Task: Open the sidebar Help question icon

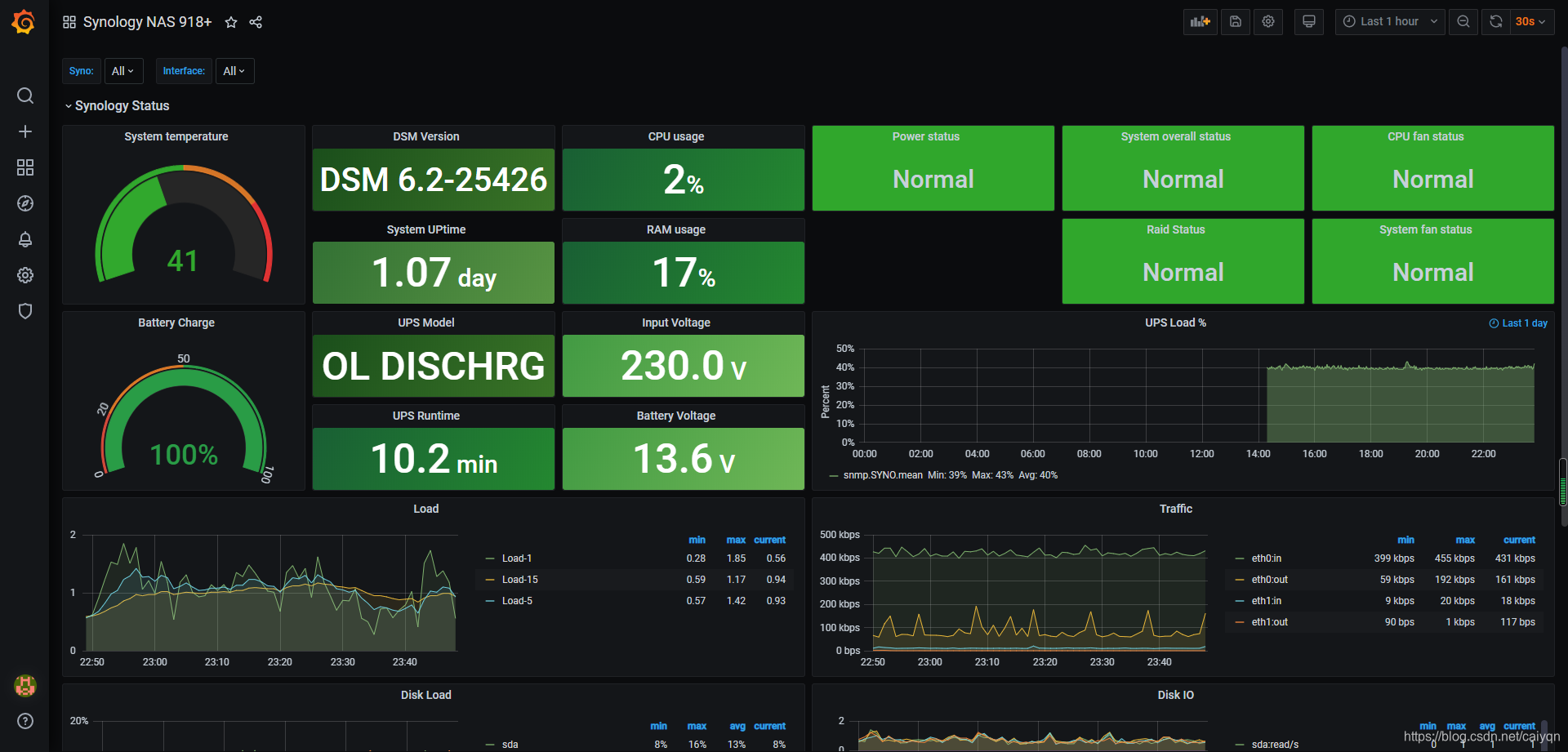Action: (x=25, y=721)
